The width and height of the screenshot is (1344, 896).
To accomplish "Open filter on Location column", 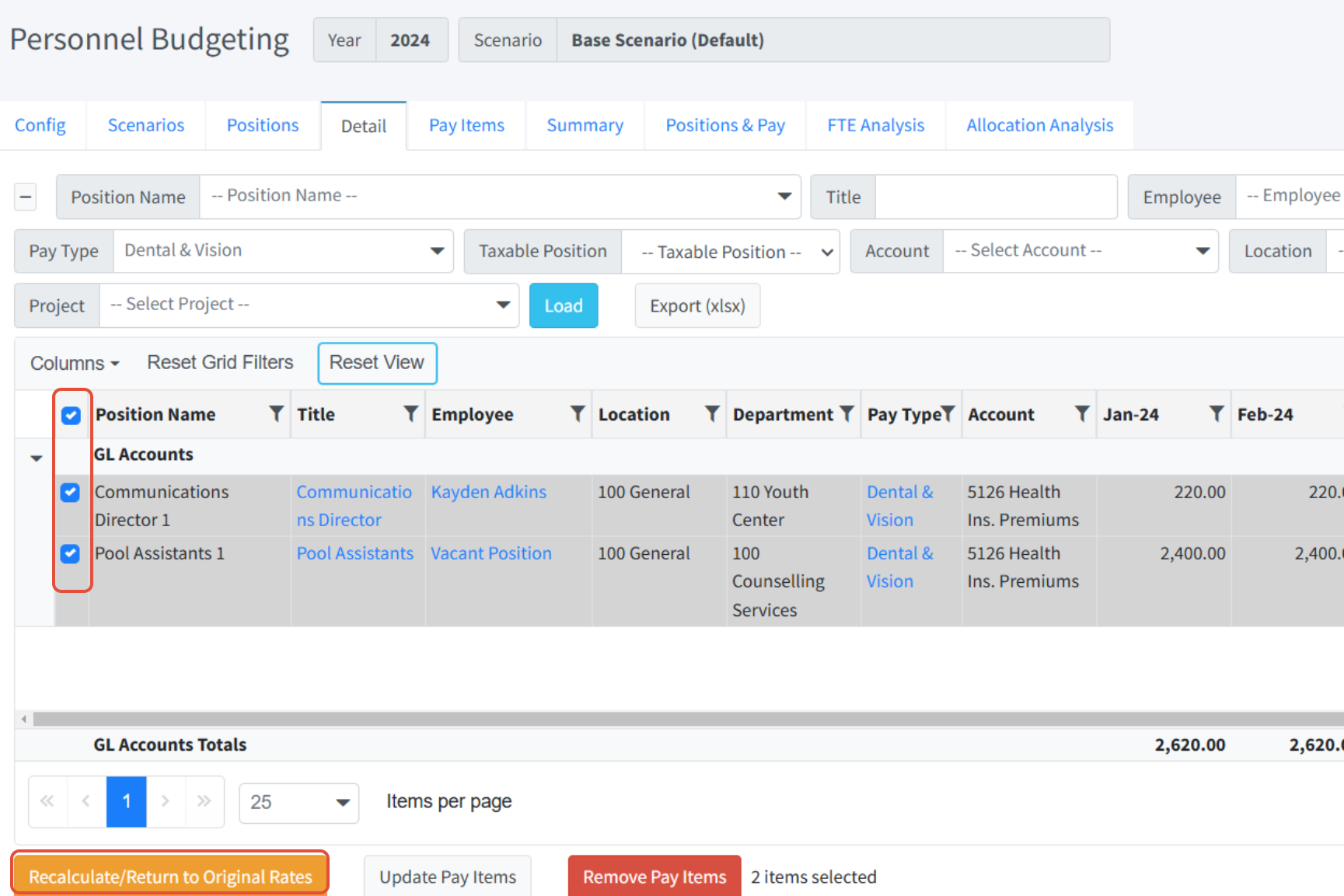I will point(712,414).
